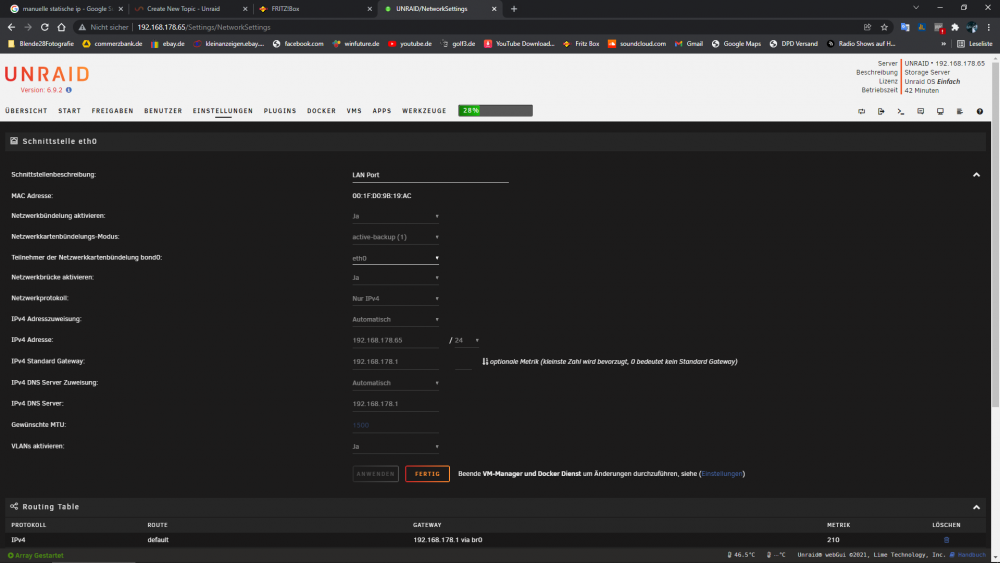Open the Google Maps bookmark

(737, 44)
